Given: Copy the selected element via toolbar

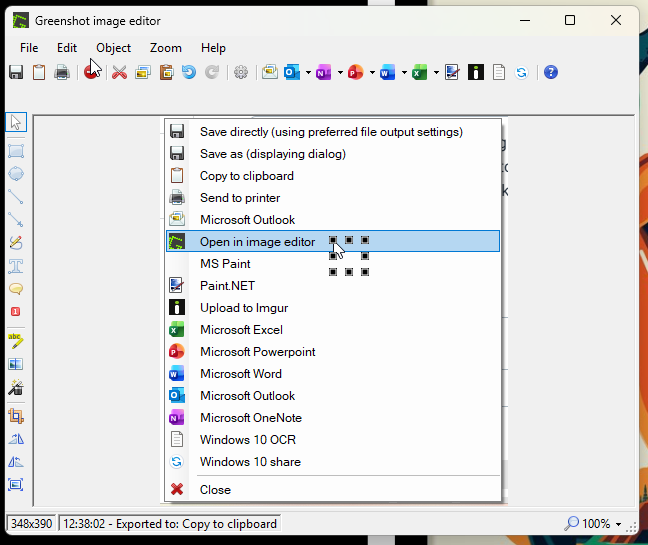Looking at the screenshot, I should coord(143,72).
